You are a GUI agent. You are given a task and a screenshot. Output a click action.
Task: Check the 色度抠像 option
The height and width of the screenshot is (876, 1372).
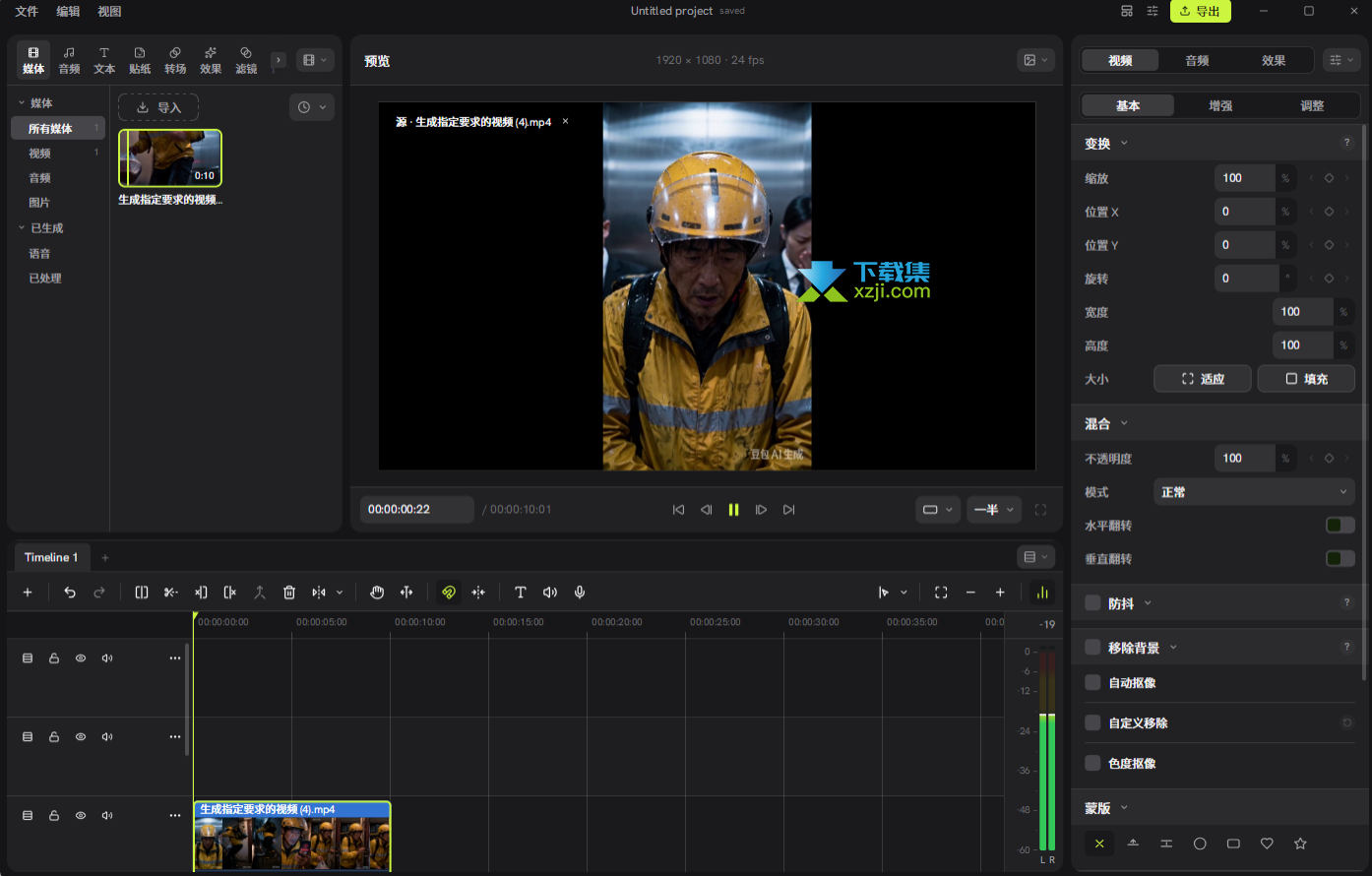tap(1092, 763)
